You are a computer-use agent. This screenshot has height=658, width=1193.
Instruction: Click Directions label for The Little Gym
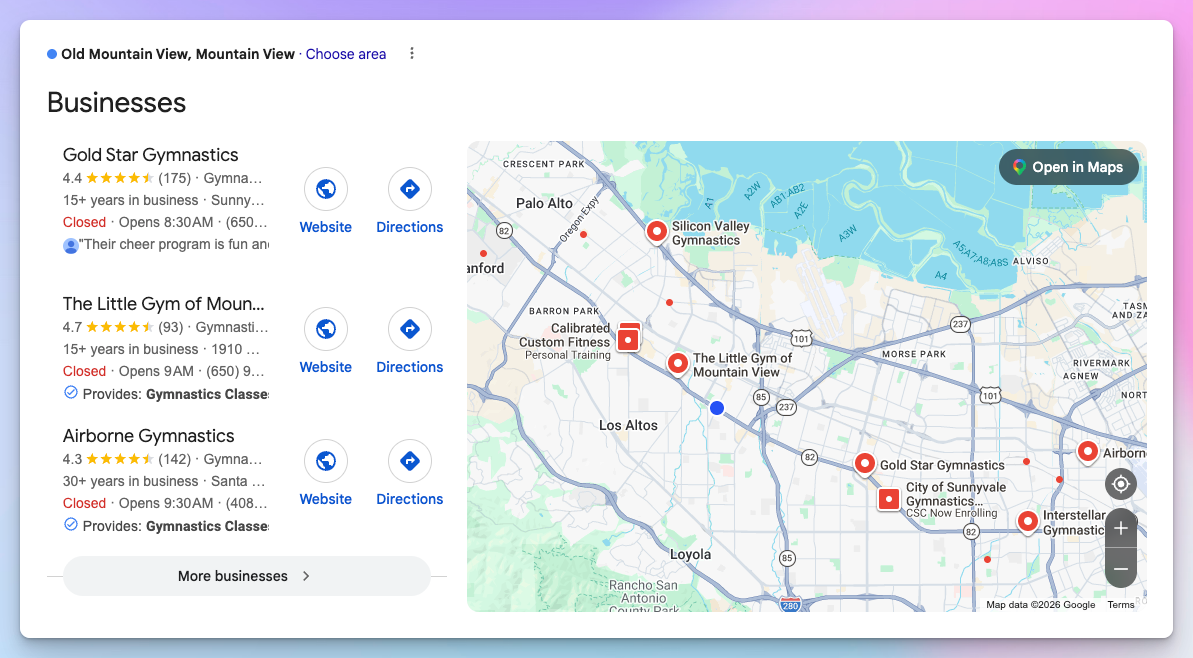409,367
